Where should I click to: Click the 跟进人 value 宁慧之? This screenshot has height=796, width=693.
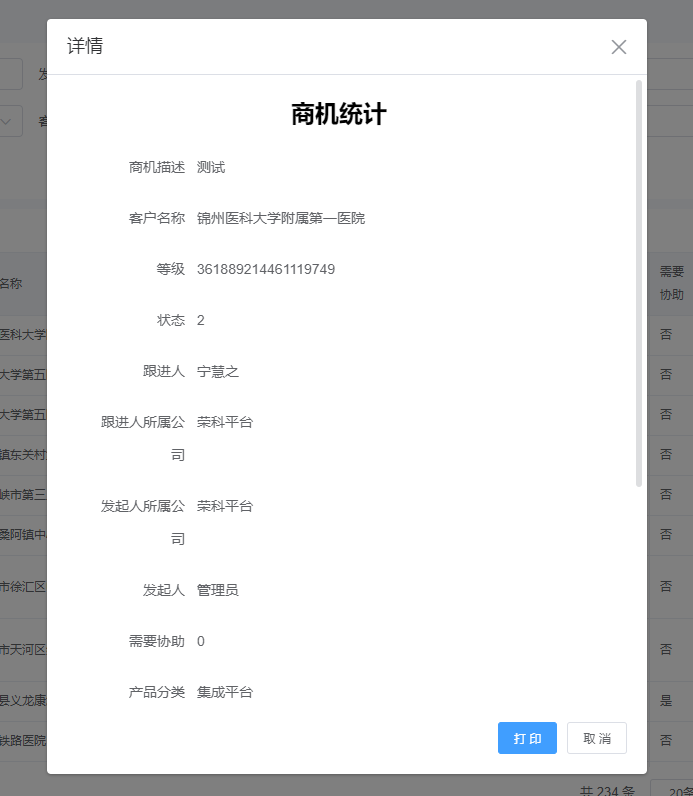click(x=217, y=371)
